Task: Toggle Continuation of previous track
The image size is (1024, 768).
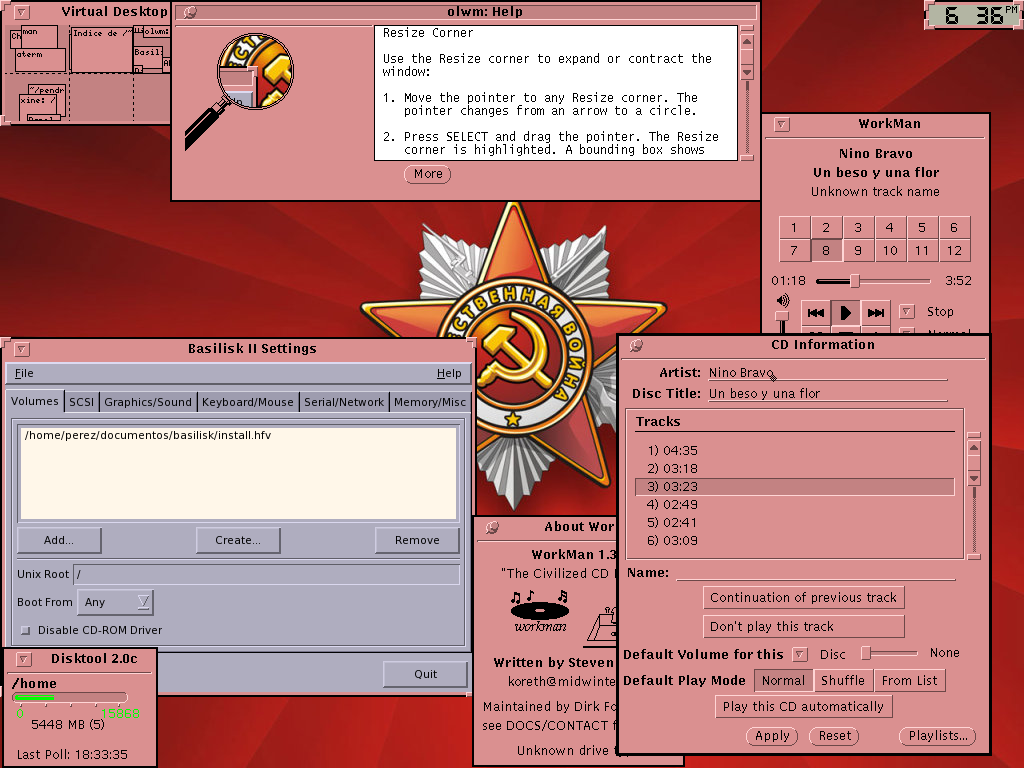Action: click(803, 598)
